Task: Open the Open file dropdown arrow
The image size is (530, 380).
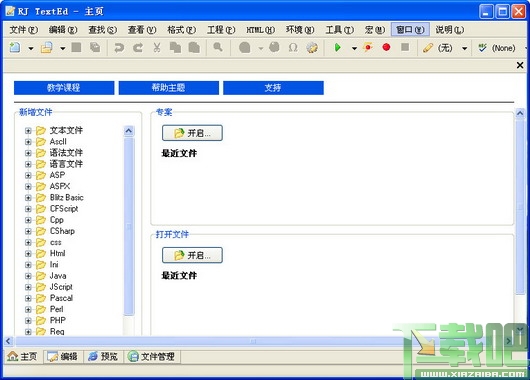Action: click(63, 48)
